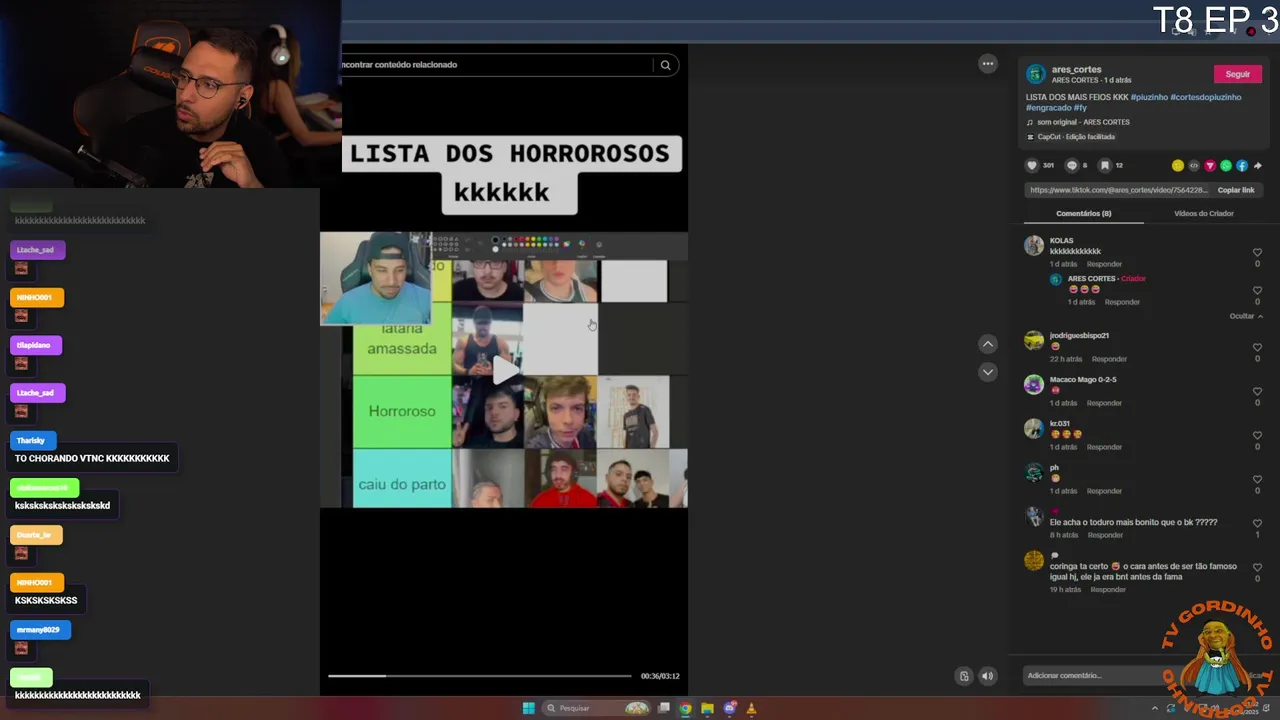Open the three-dot more options menu
Viewport: 1280px width, 720px height.
point(988,64)
